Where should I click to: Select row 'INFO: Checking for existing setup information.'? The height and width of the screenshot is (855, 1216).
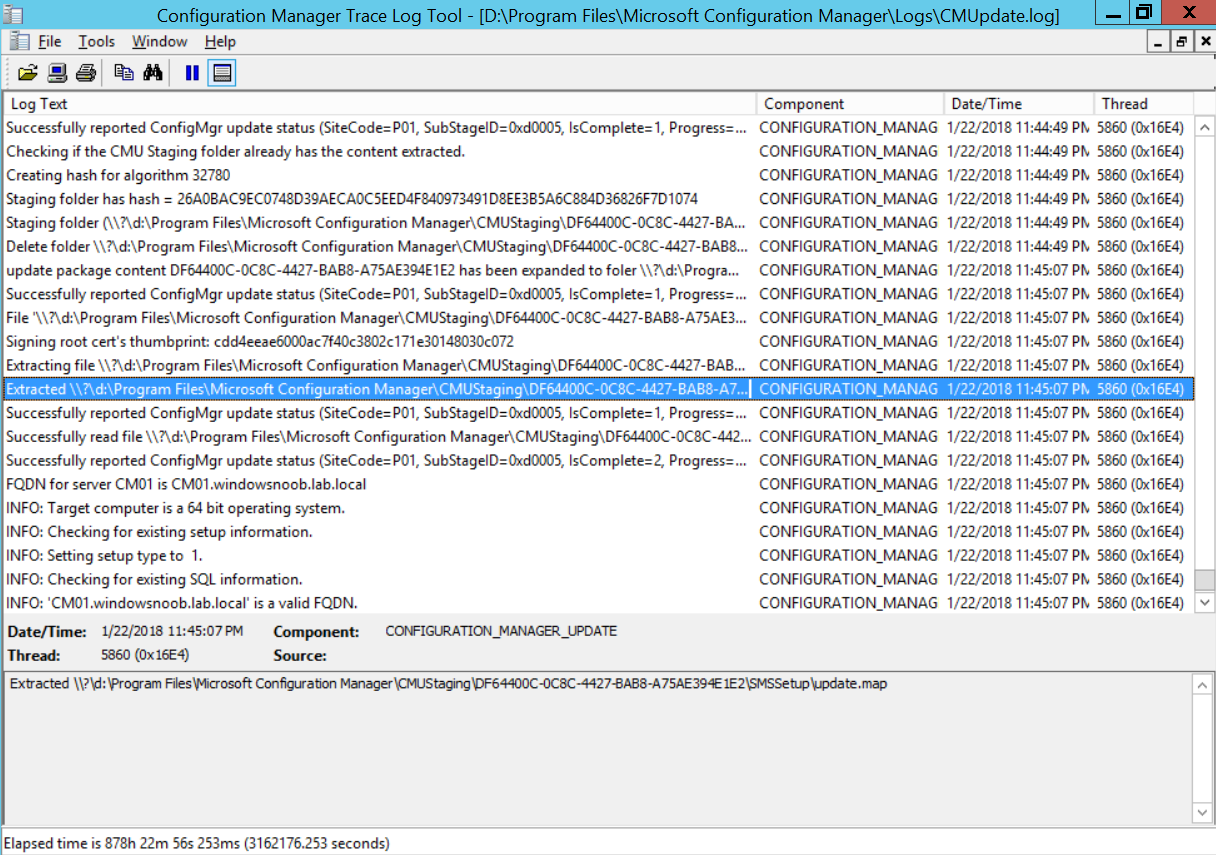[x=598, y=532]
